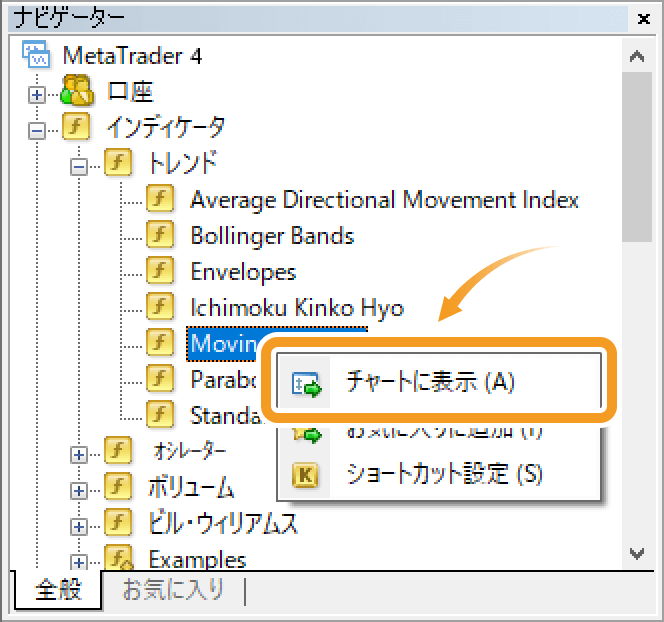
Task: Select Bollinger Bands indicator
Action: pyautogui.click(x=272, y=235)
